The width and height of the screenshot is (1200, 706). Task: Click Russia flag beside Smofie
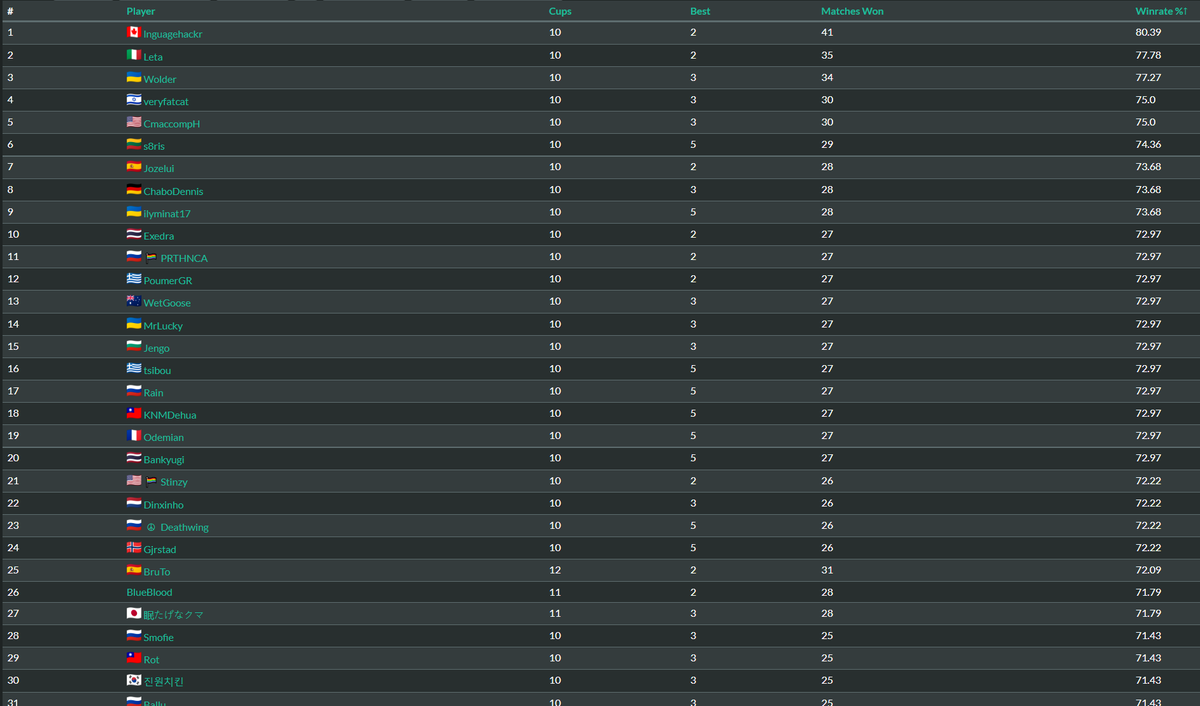(134, 635)
